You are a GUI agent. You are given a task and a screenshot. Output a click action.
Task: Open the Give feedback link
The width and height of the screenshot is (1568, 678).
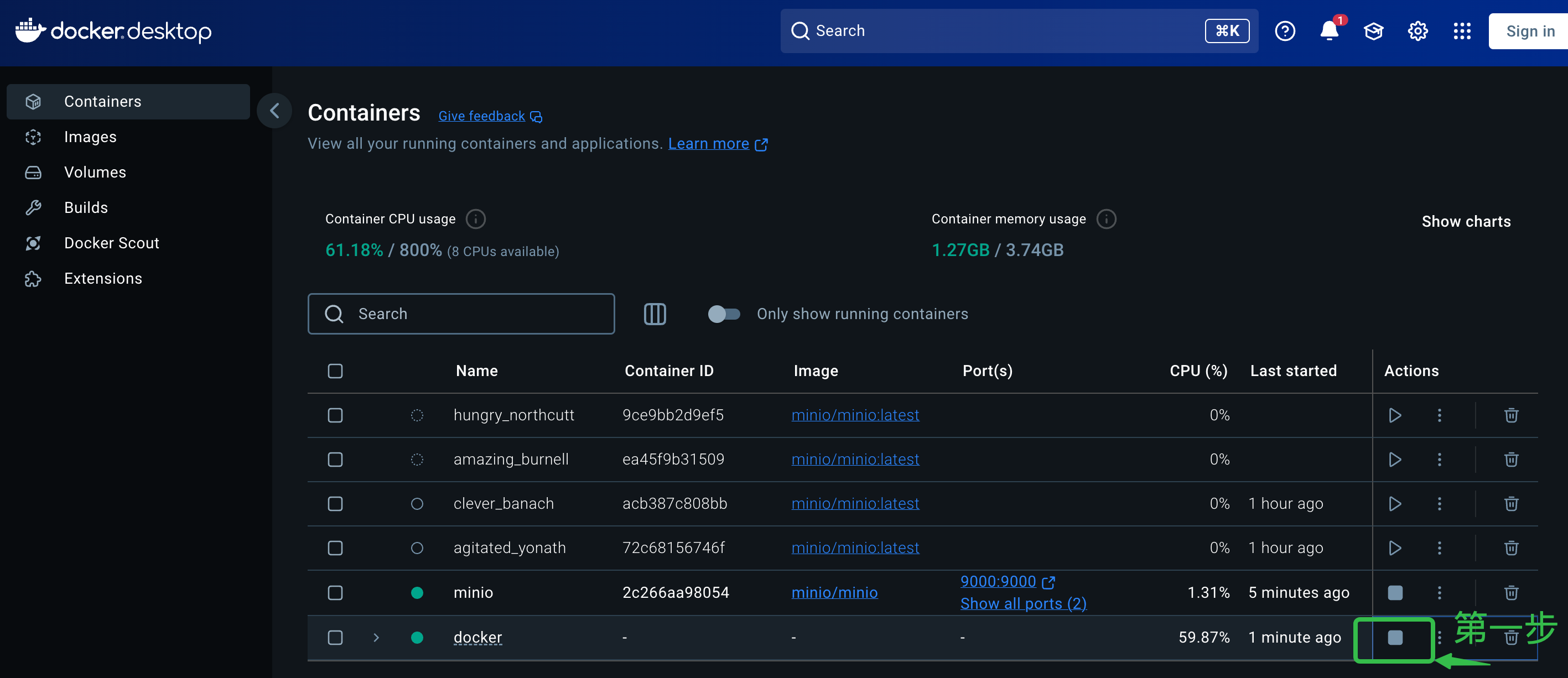click(x=490, y=116)
